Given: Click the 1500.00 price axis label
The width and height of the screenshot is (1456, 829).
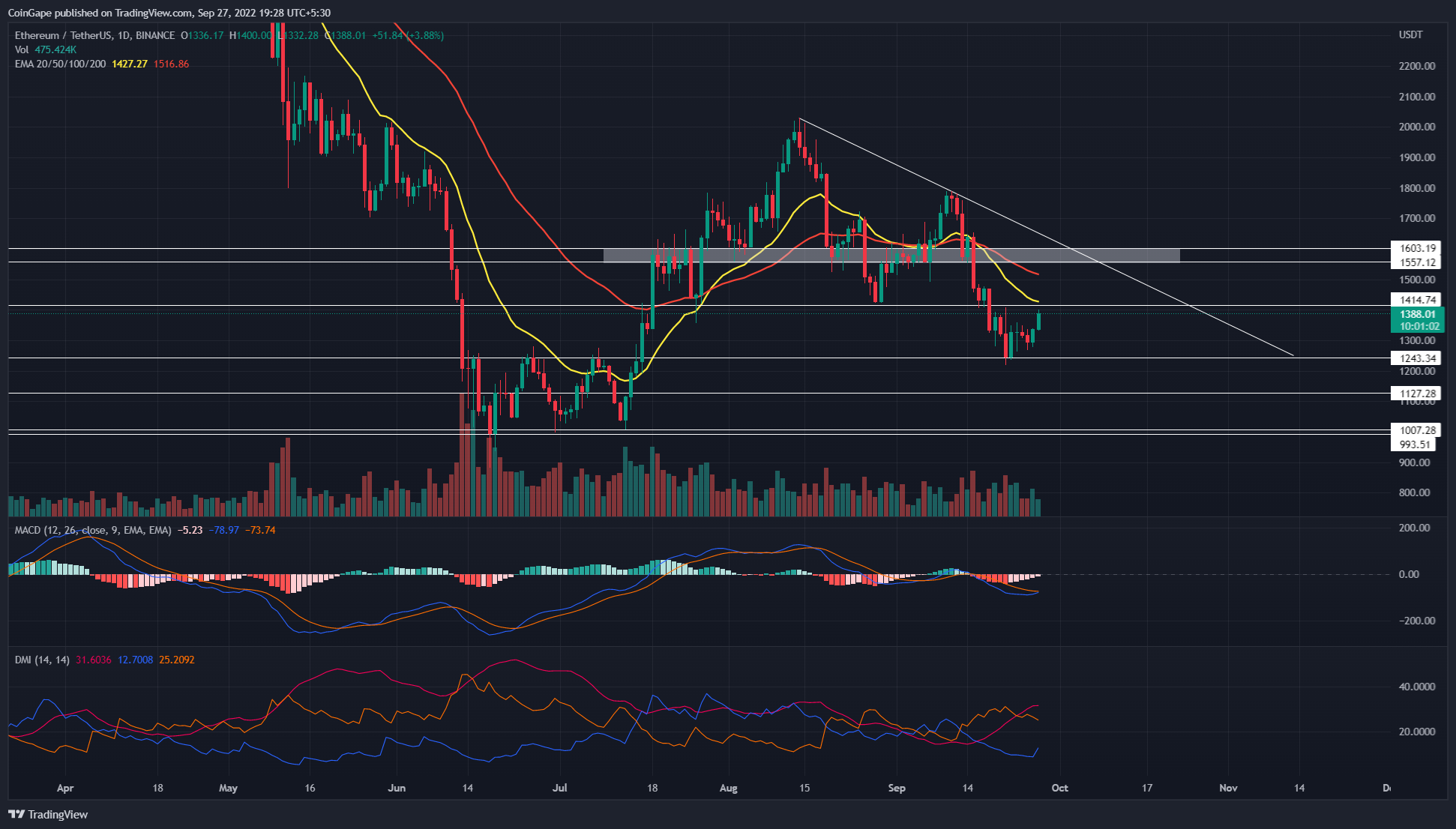Looking at the screenshot, I should click(x=1417, y=280).
